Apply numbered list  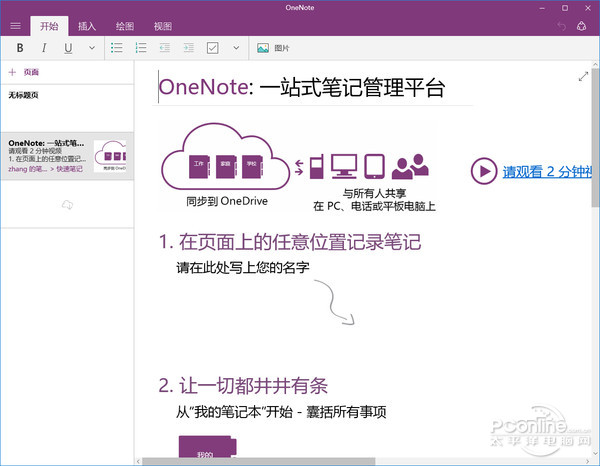pyautogui.click(x=141, y=48)
